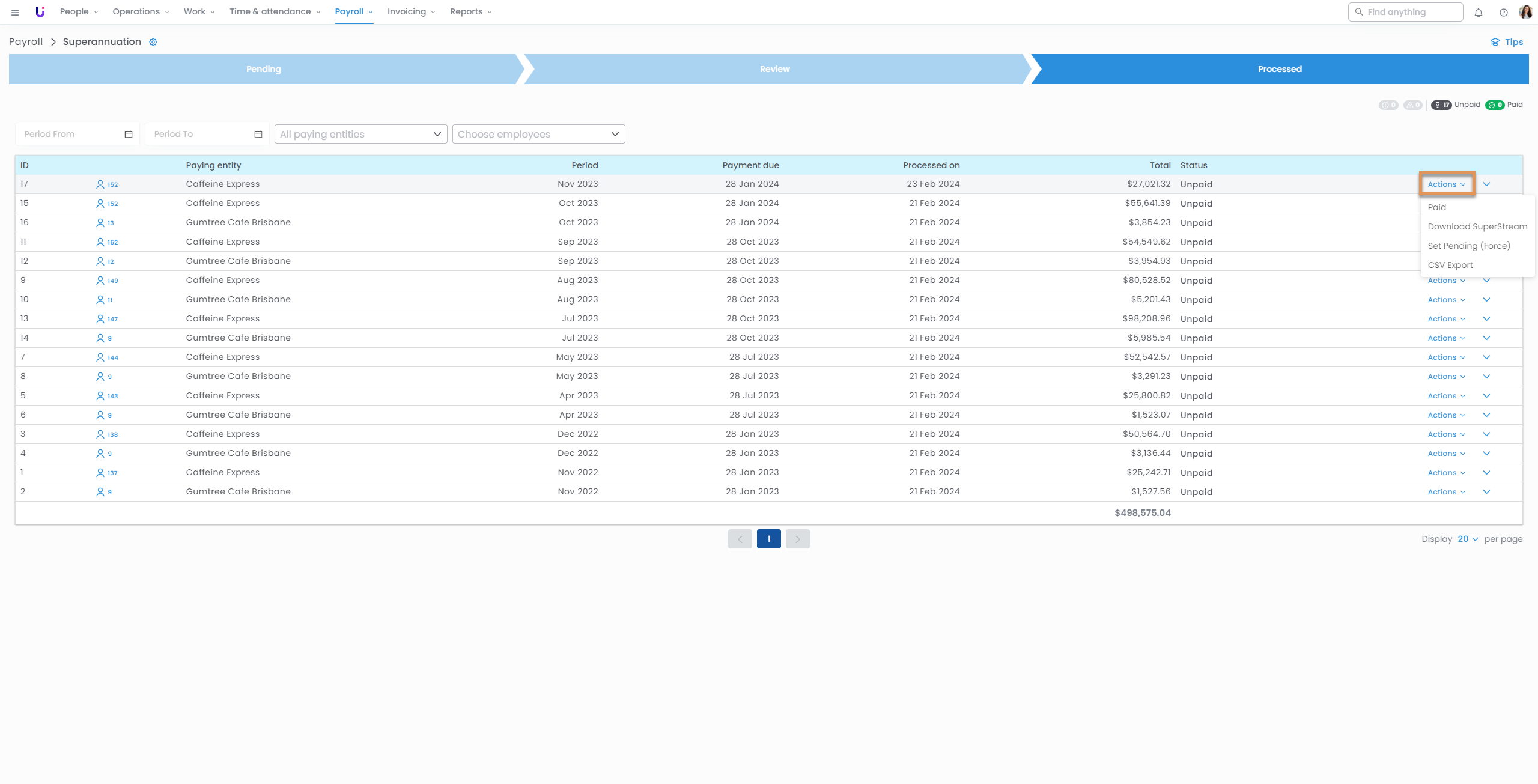Image resolution: width=1538 pixels, height=784 pixels.
Task: Click the notifications bell icon
Action: [1479, 12]
